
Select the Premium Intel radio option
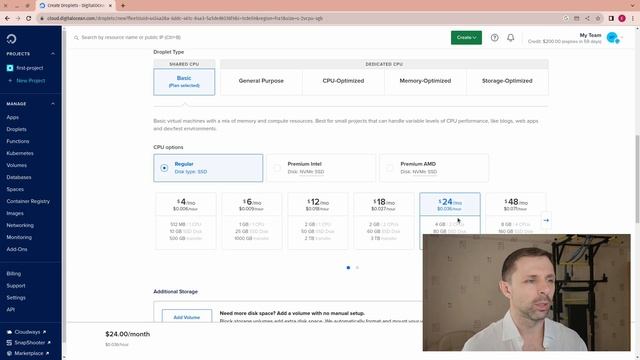pyautogui.click(x=277, y=168)
